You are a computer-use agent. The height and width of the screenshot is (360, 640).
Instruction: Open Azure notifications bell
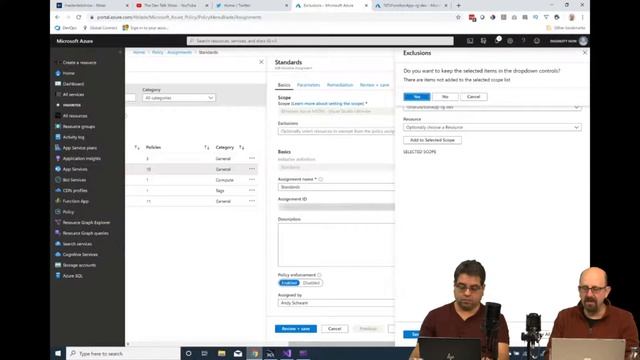click(x=497, y=41)
